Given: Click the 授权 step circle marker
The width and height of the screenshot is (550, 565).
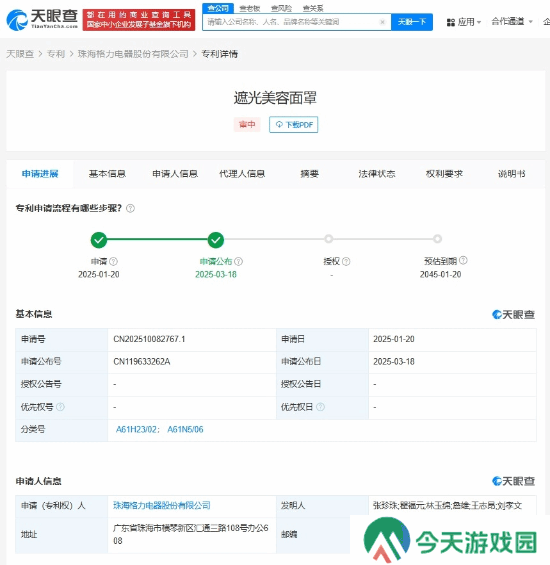Looking at the screenshot, I should point(328,239).
